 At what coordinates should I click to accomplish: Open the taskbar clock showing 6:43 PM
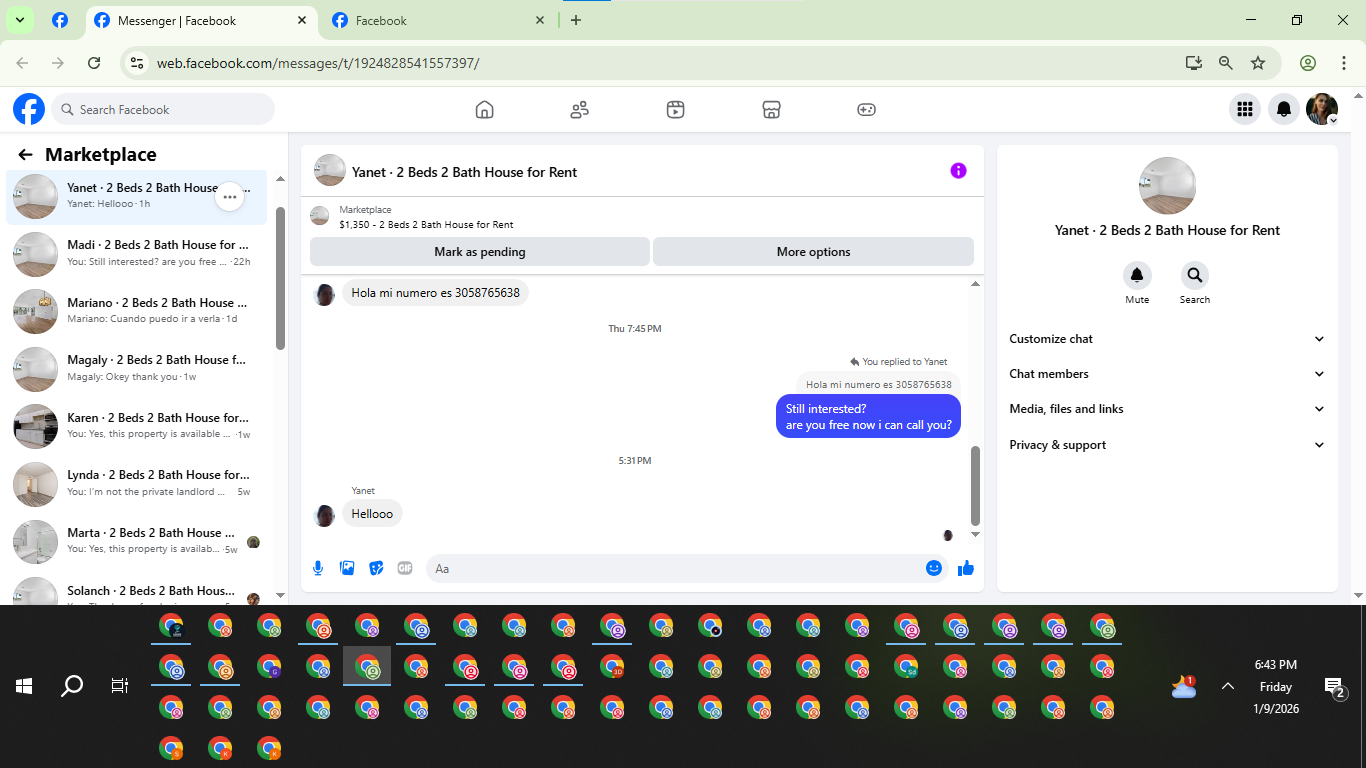click(x=1275, y=687)
